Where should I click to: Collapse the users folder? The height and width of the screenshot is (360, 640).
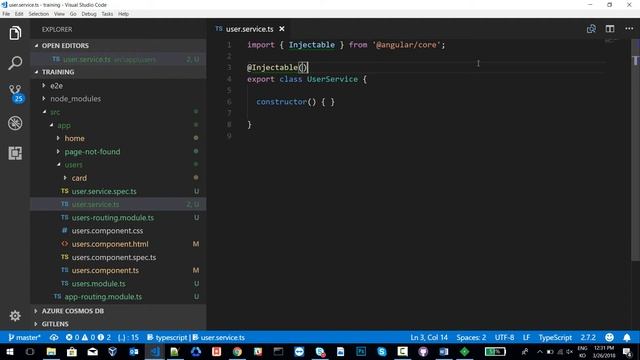coord(118,165)
